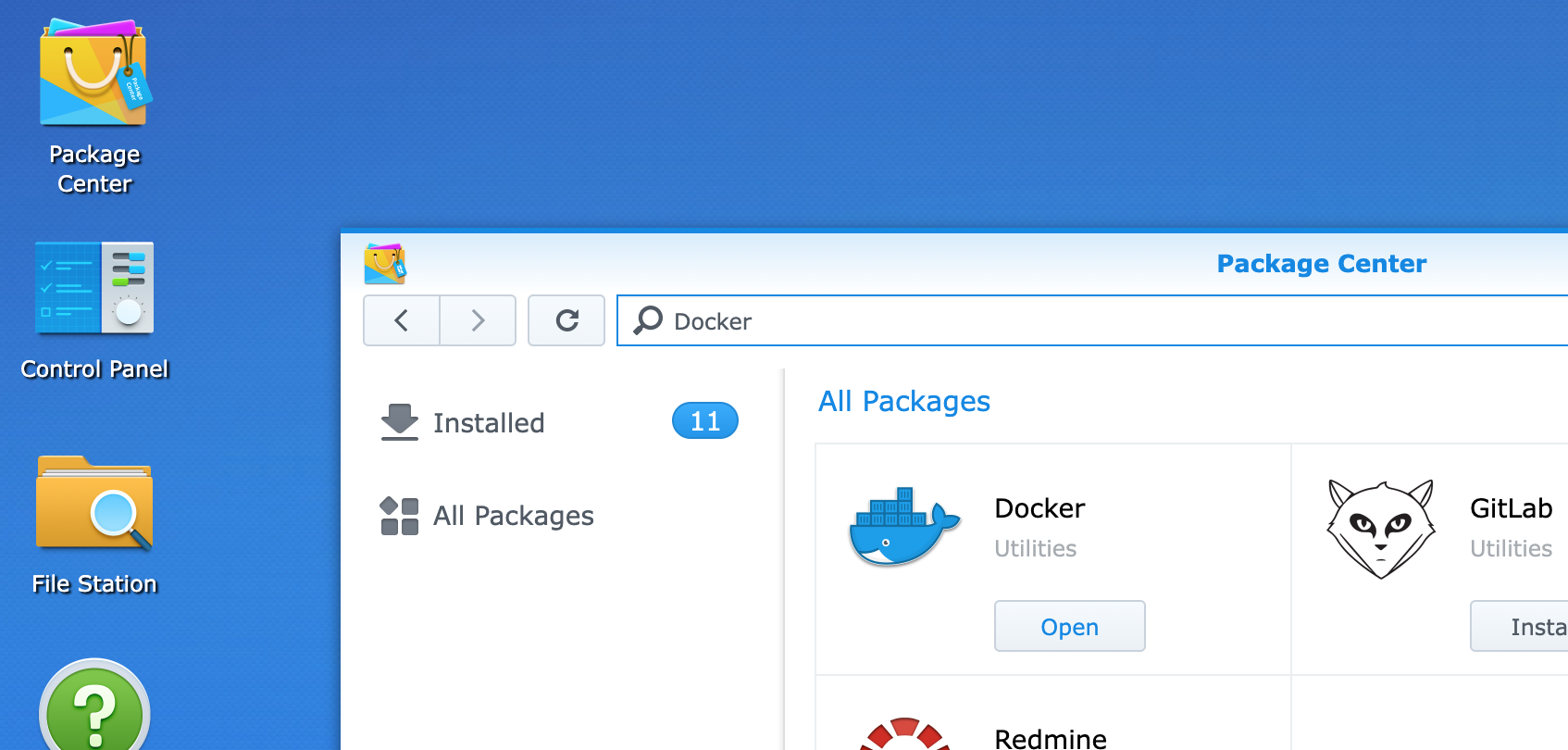Go back with the left arrow button

[x=402, y=320]
